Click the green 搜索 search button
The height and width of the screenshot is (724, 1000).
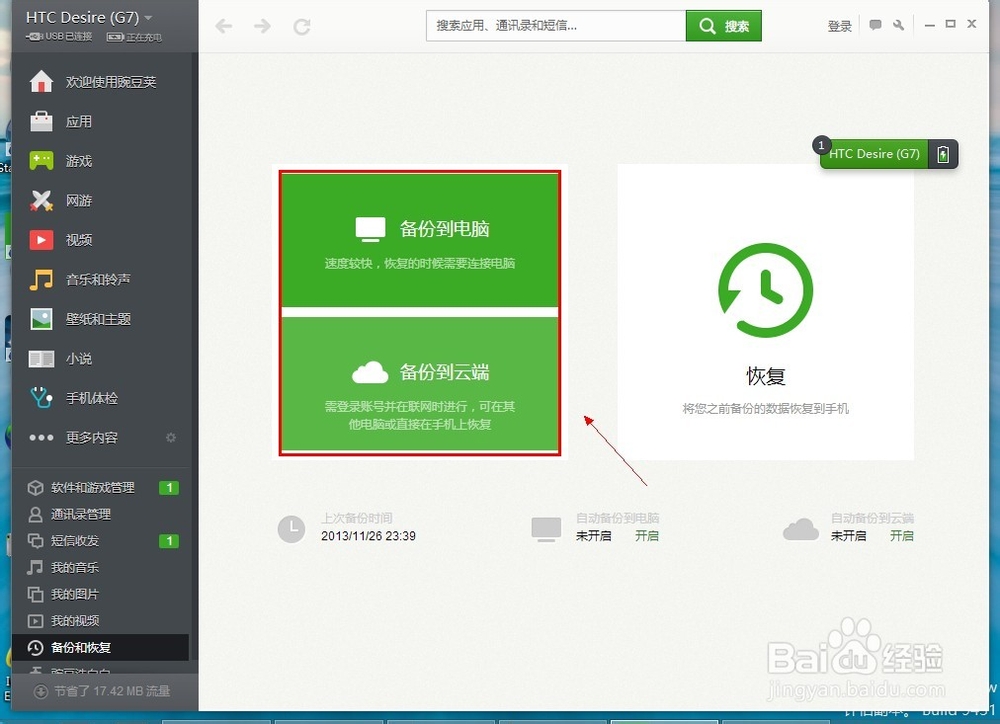(x=723, y=25)
